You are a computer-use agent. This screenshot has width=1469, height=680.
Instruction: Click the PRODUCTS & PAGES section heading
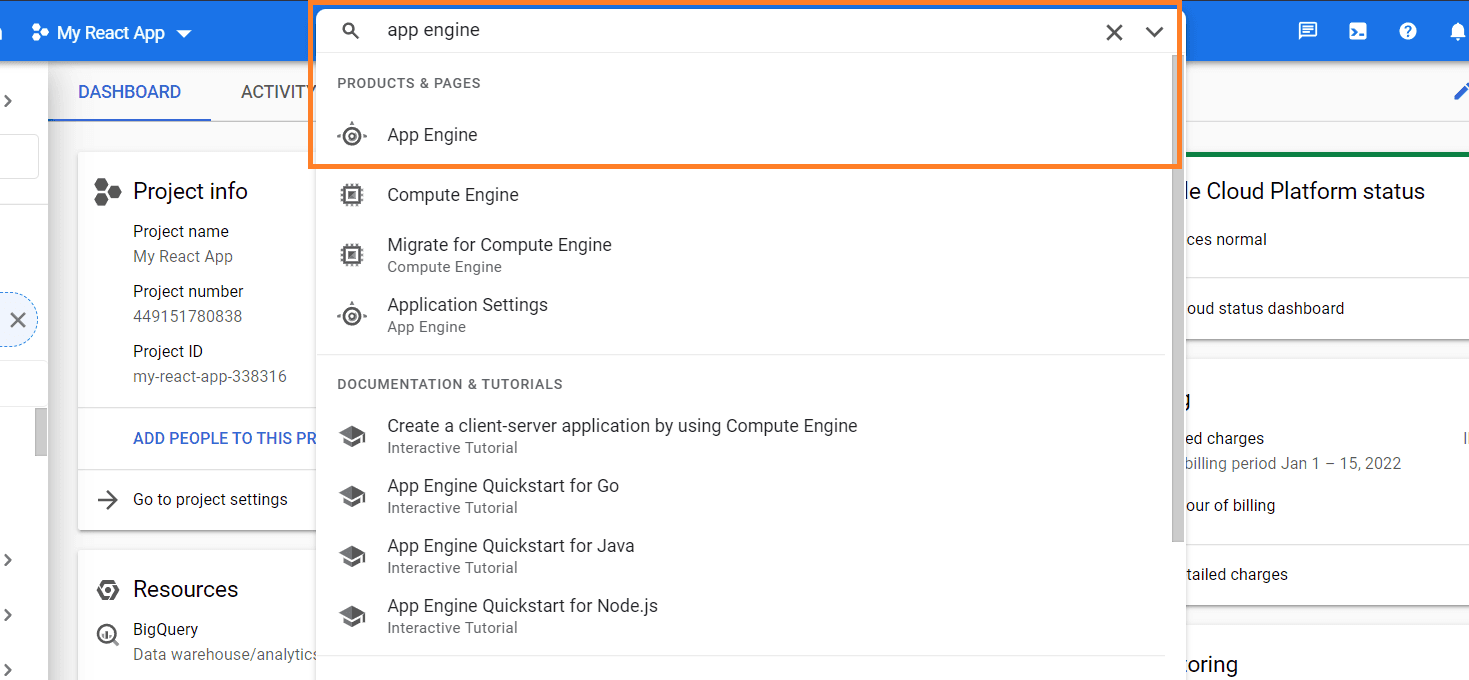pyautogui.click(x=409, y=83)
